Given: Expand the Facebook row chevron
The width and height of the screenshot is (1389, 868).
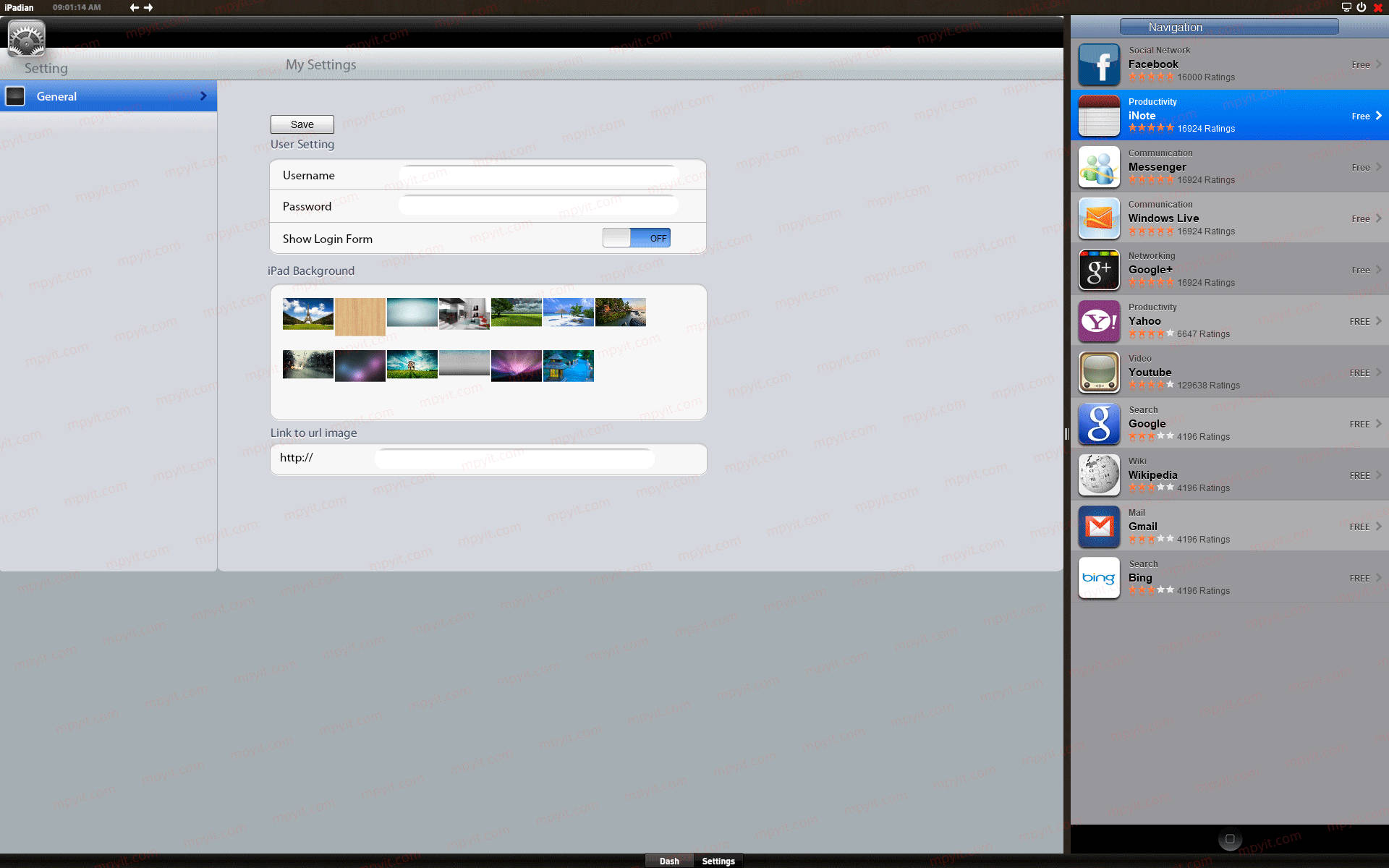Looking at the screenshot, I should 1379,64.
